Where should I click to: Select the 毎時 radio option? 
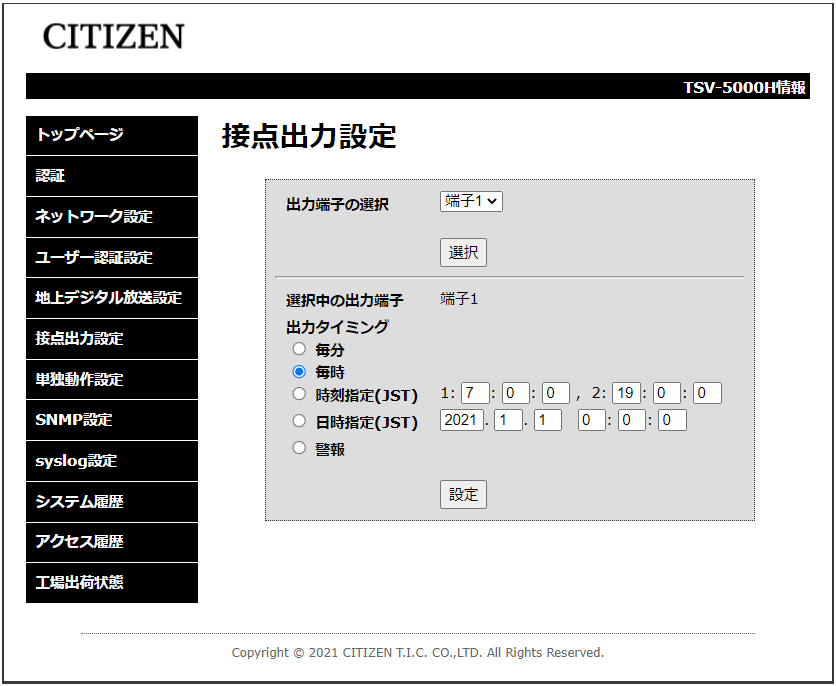click(x=299, y=371)
